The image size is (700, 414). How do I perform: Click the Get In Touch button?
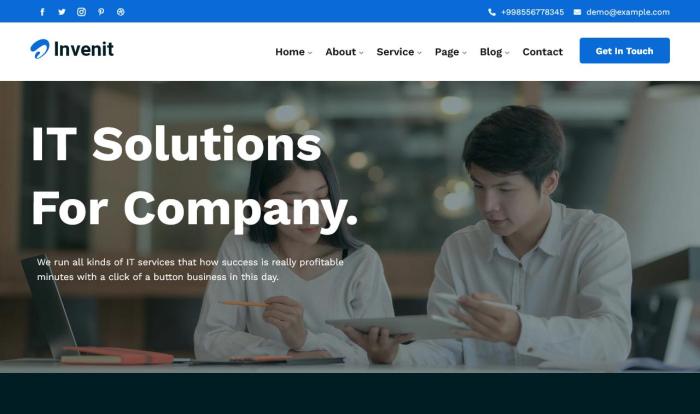[x=625, y=50]
